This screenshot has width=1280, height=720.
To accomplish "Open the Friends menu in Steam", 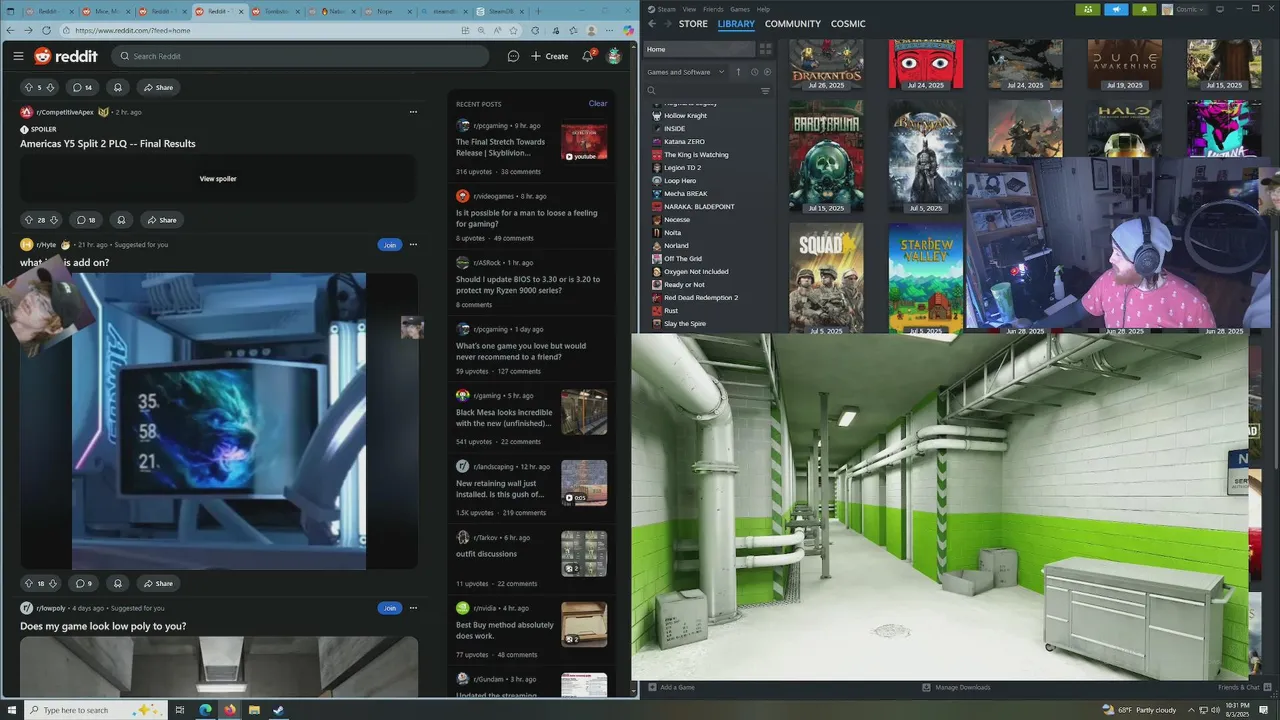I will (x=713, y=9).
